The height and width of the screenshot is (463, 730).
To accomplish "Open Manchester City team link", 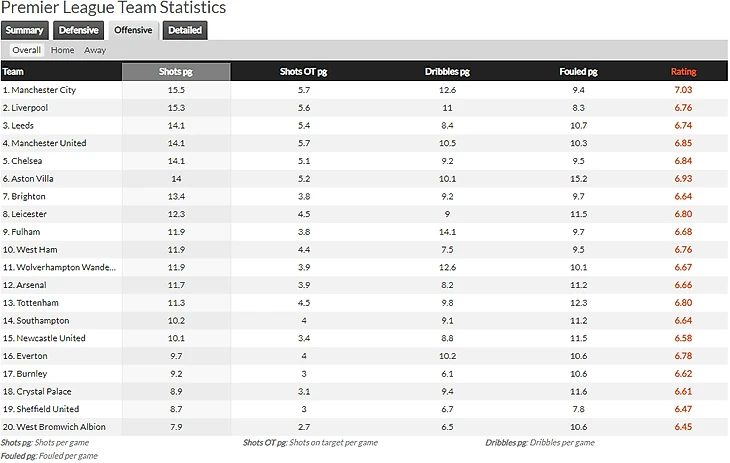I will (x=44, y=90).
